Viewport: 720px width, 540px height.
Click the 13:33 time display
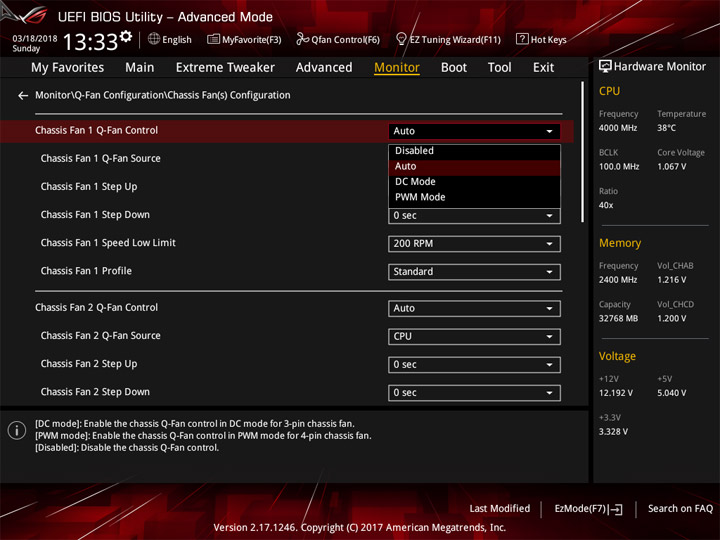click(90, 42)
